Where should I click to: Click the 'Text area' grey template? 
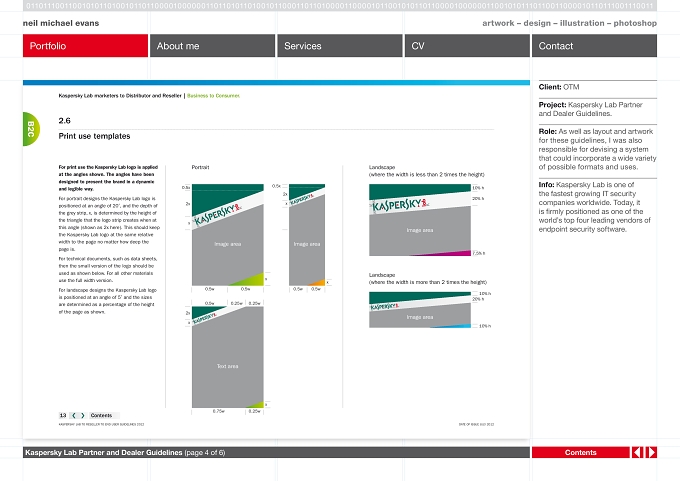click(228, 357)
